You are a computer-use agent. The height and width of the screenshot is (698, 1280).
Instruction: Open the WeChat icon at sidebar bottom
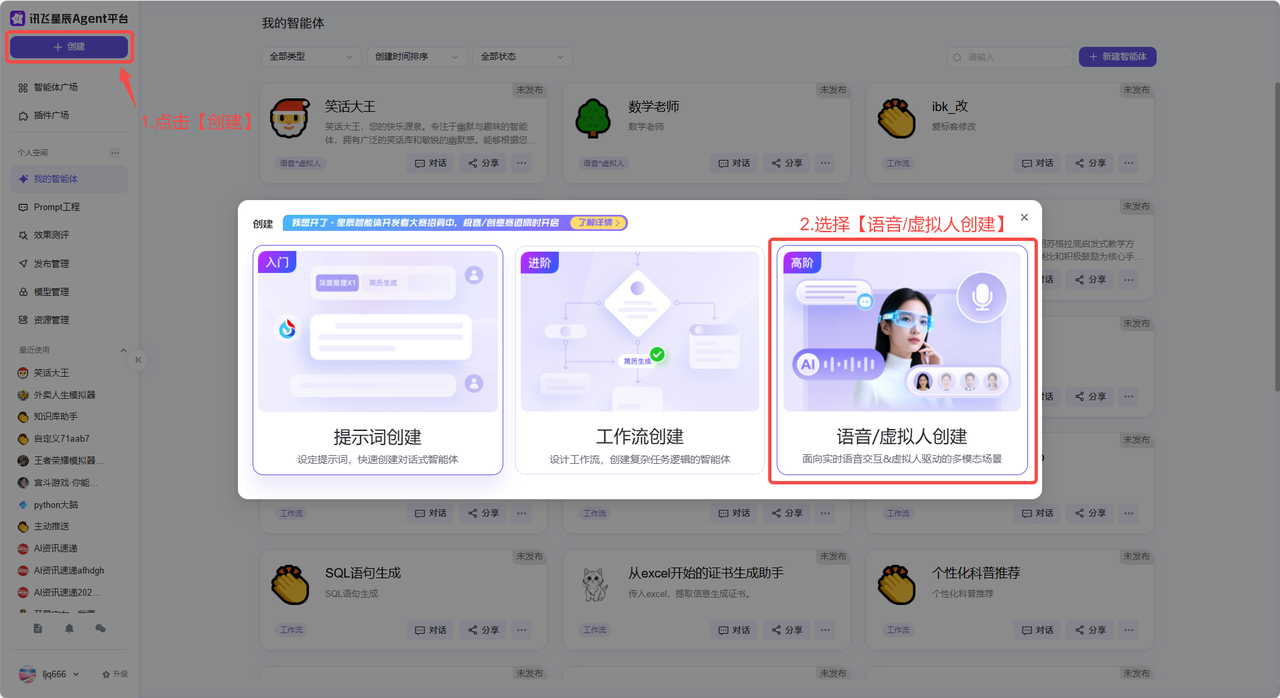100,628
